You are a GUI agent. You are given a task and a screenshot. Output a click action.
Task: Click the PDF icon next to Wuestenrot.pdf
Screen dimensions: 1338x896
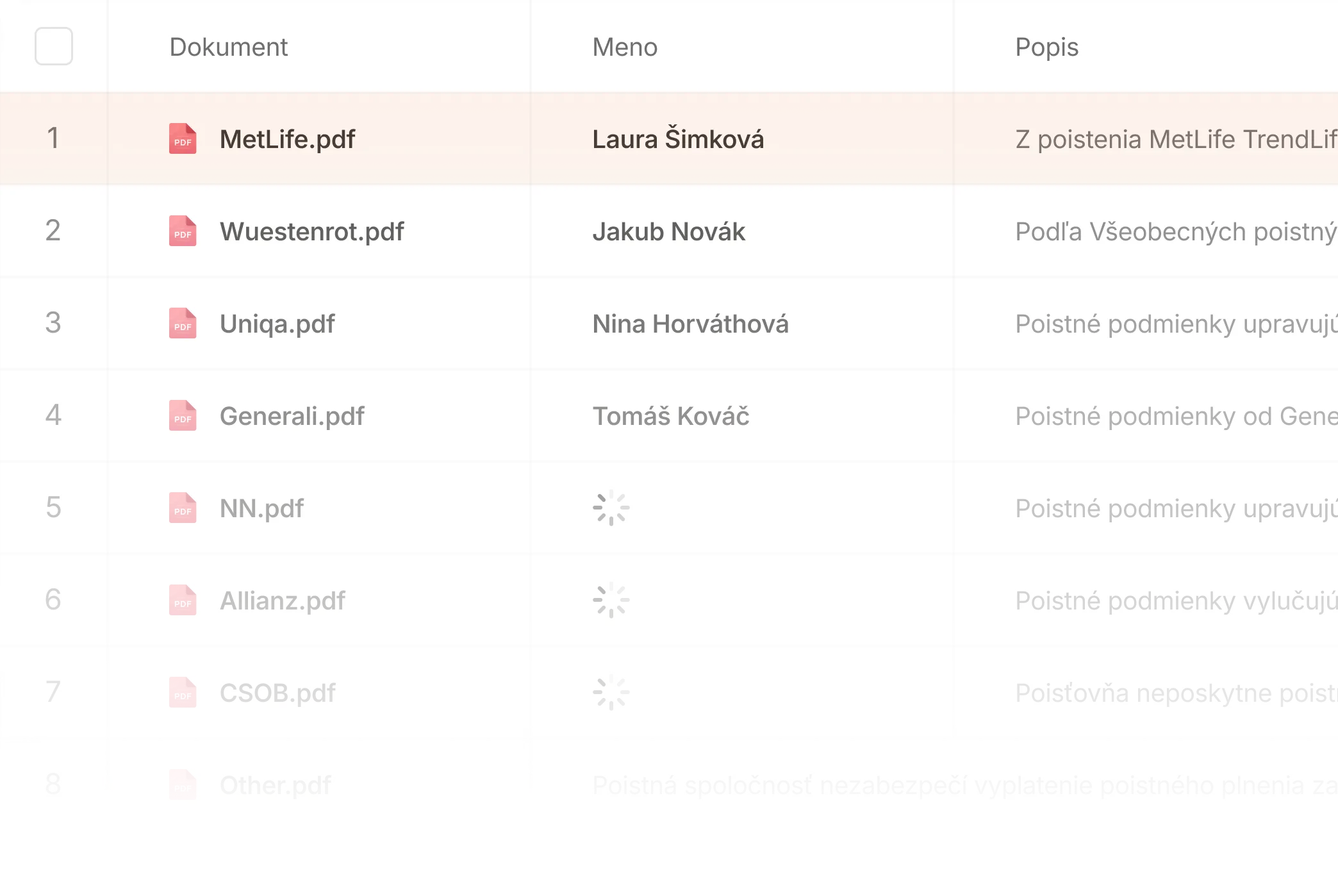pos(183,231)
